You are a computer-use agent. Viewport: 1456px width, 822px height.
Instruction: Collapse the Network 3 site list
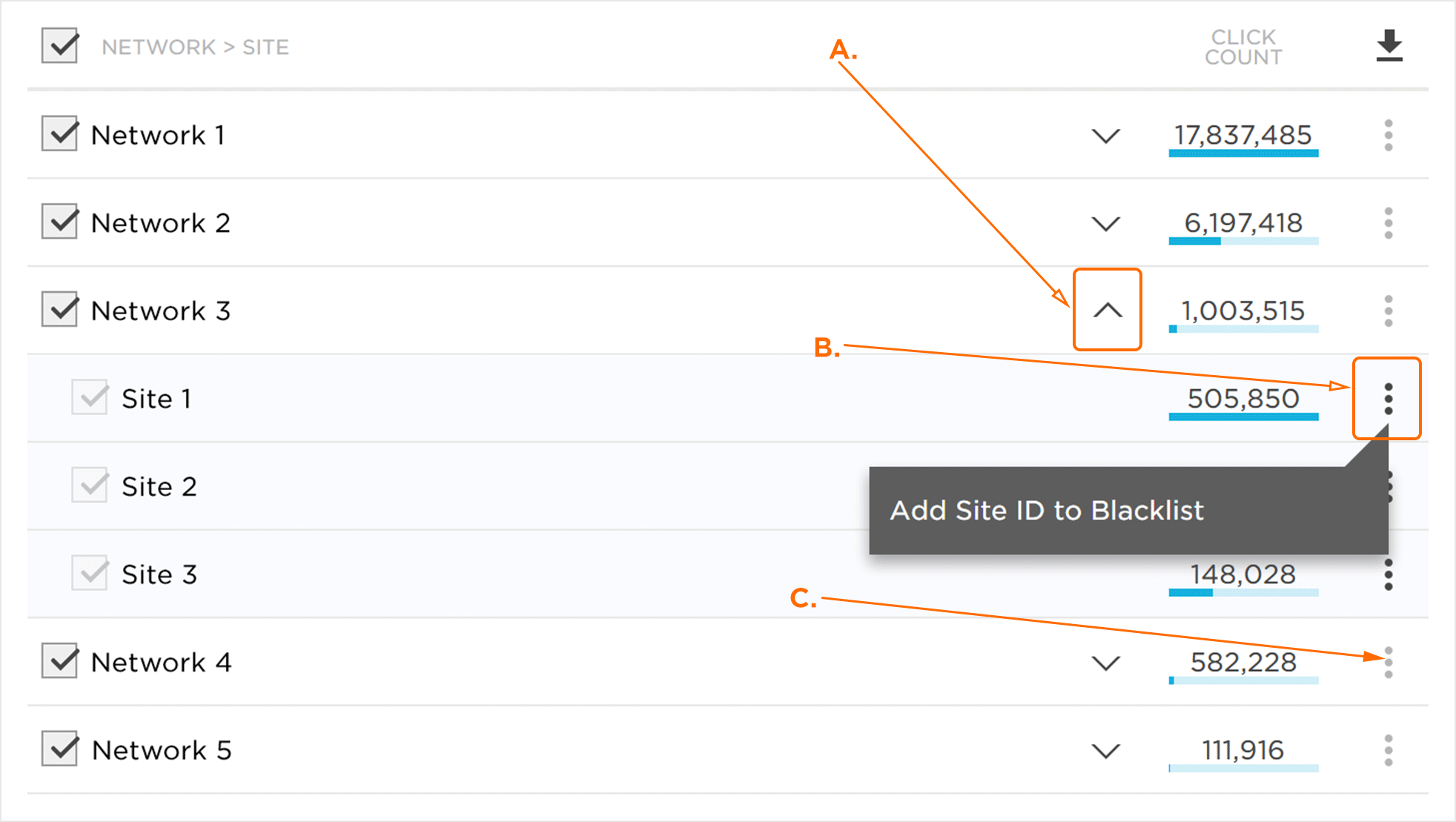(x=1107, y=311)
